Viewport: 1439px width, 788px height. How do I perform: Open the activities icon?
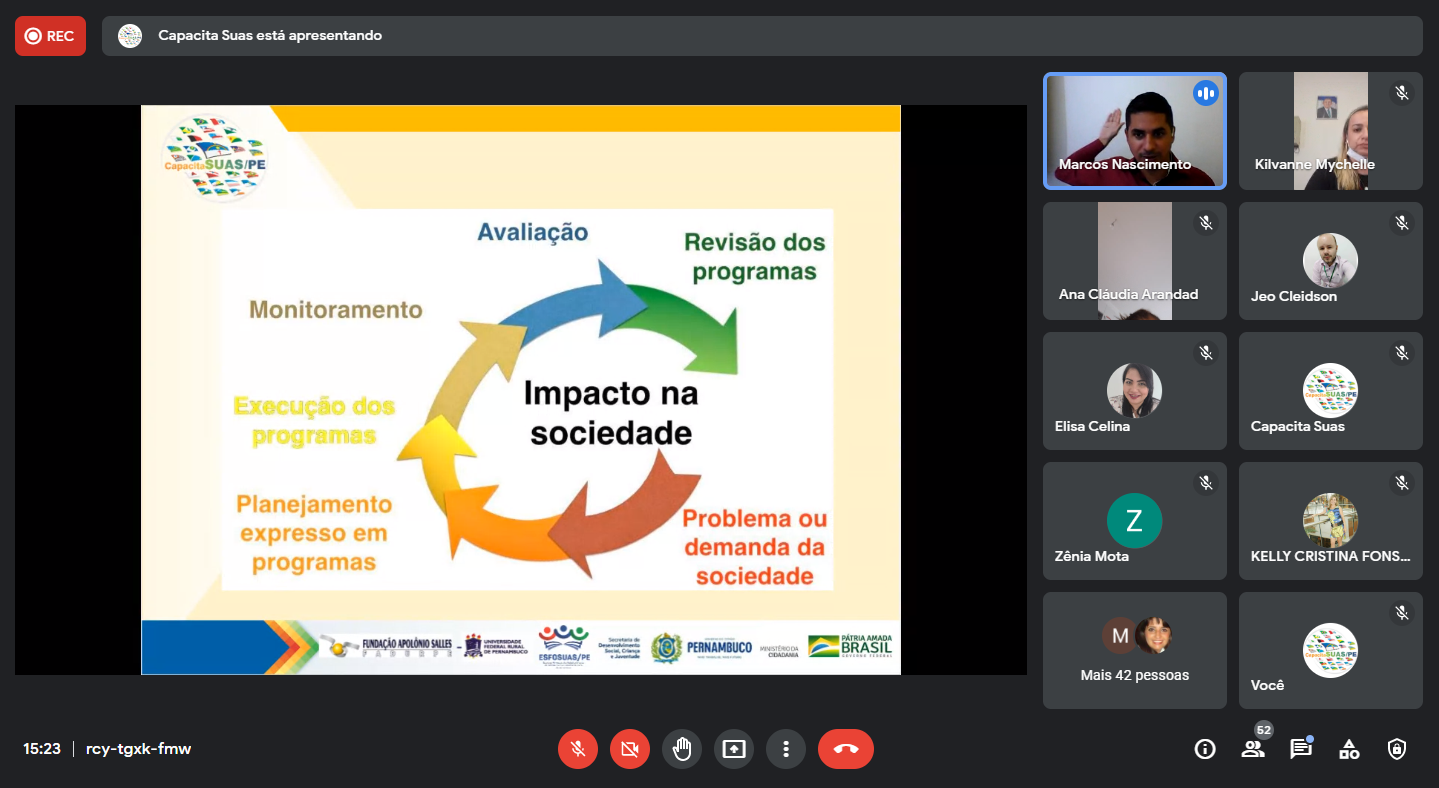[1349, 749]
